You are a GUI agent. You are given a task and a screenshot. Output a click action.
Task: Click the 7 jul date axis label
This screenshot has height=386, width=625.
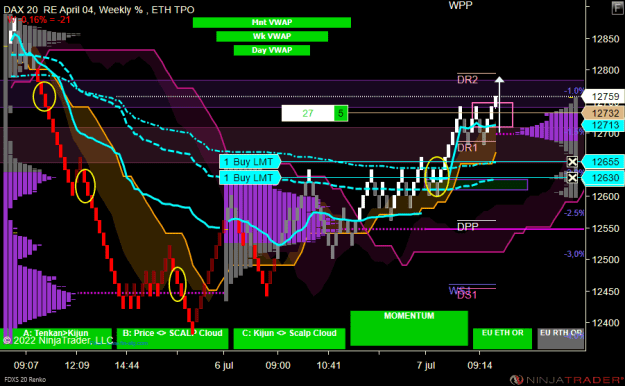(426, 365)
